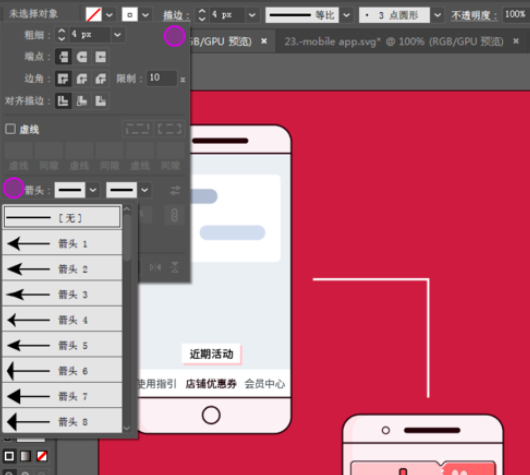Choose the bevel join corner icon
This screenshot has width=530, height=475.
[100, 79]
